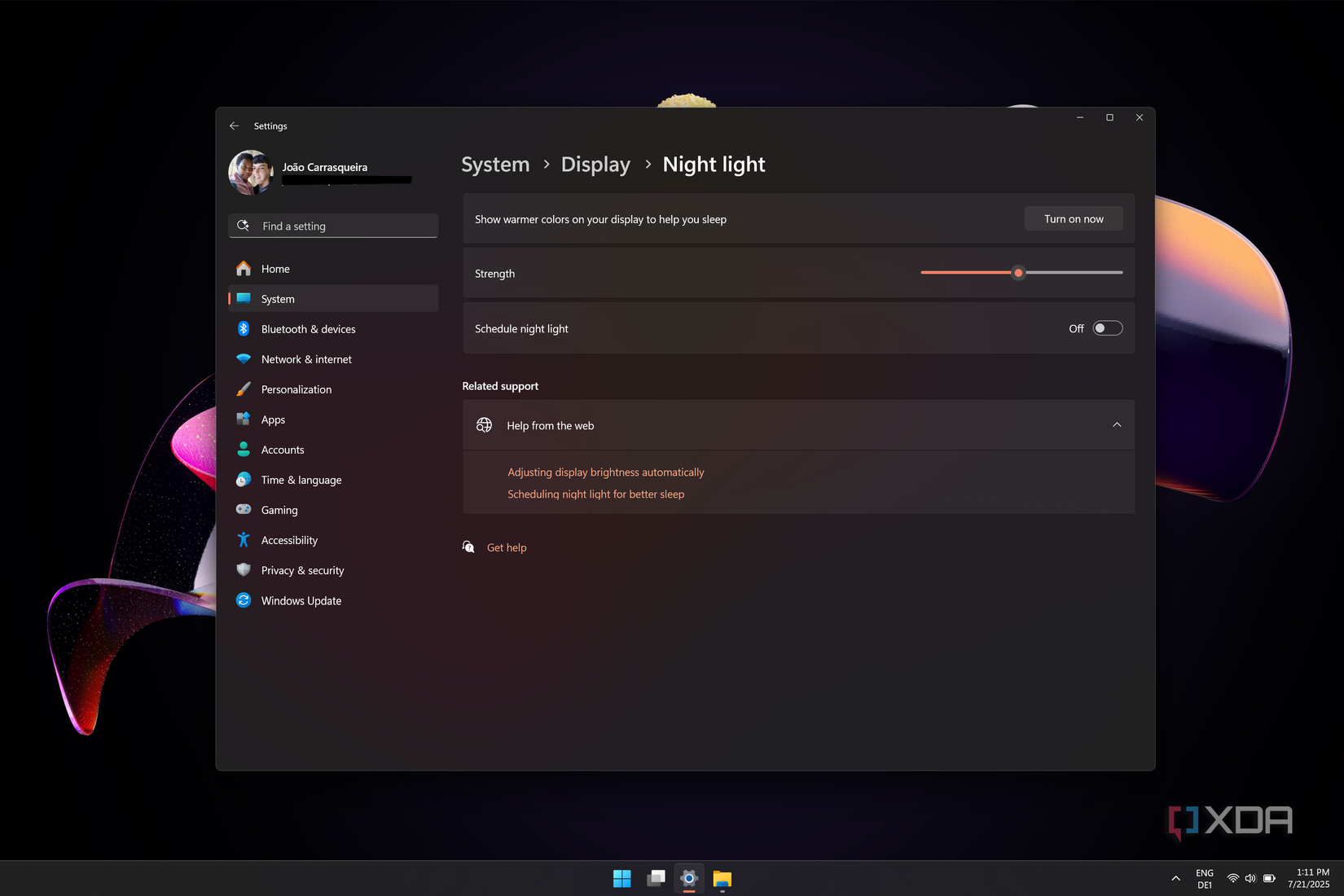Viewport: 1344px width, 896px height.
Task: Click the Home icon in sidebar
Action: click(x=244, y=269)
